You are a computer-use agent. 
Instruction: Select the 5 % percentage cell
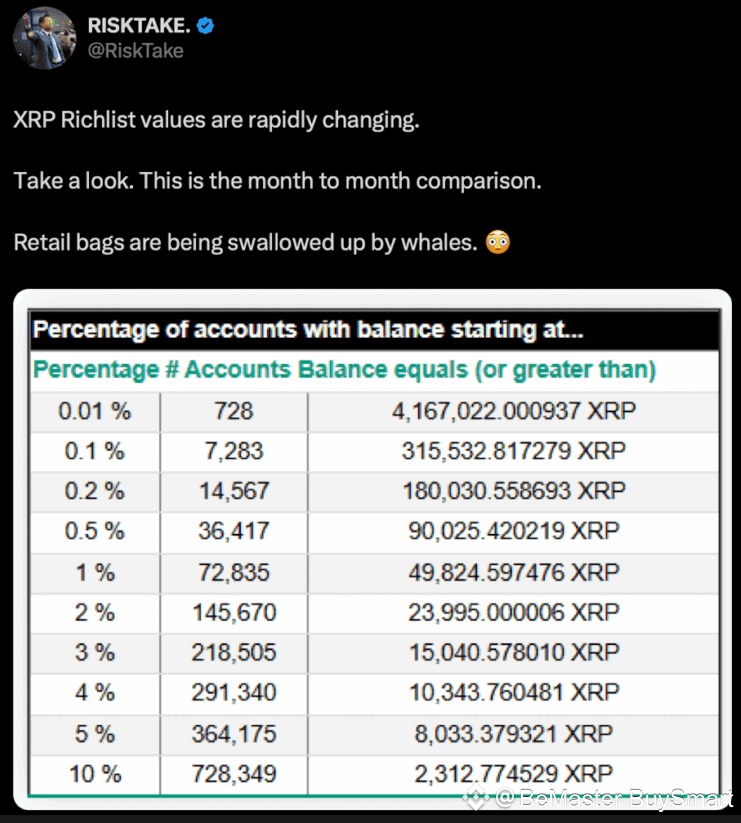[x=95, y=734]
